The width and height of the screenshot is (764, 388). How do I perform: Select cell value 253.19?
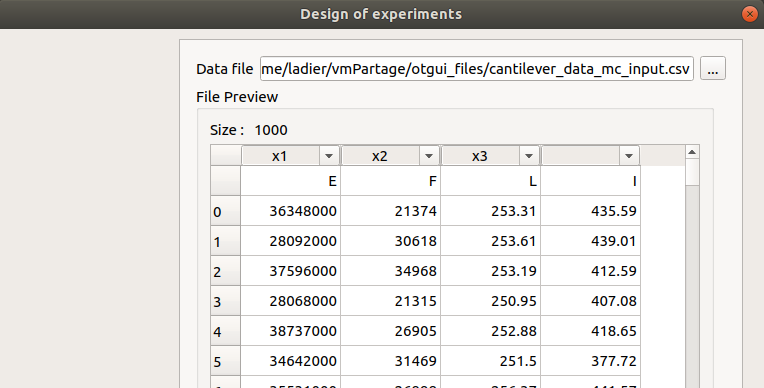491,271
